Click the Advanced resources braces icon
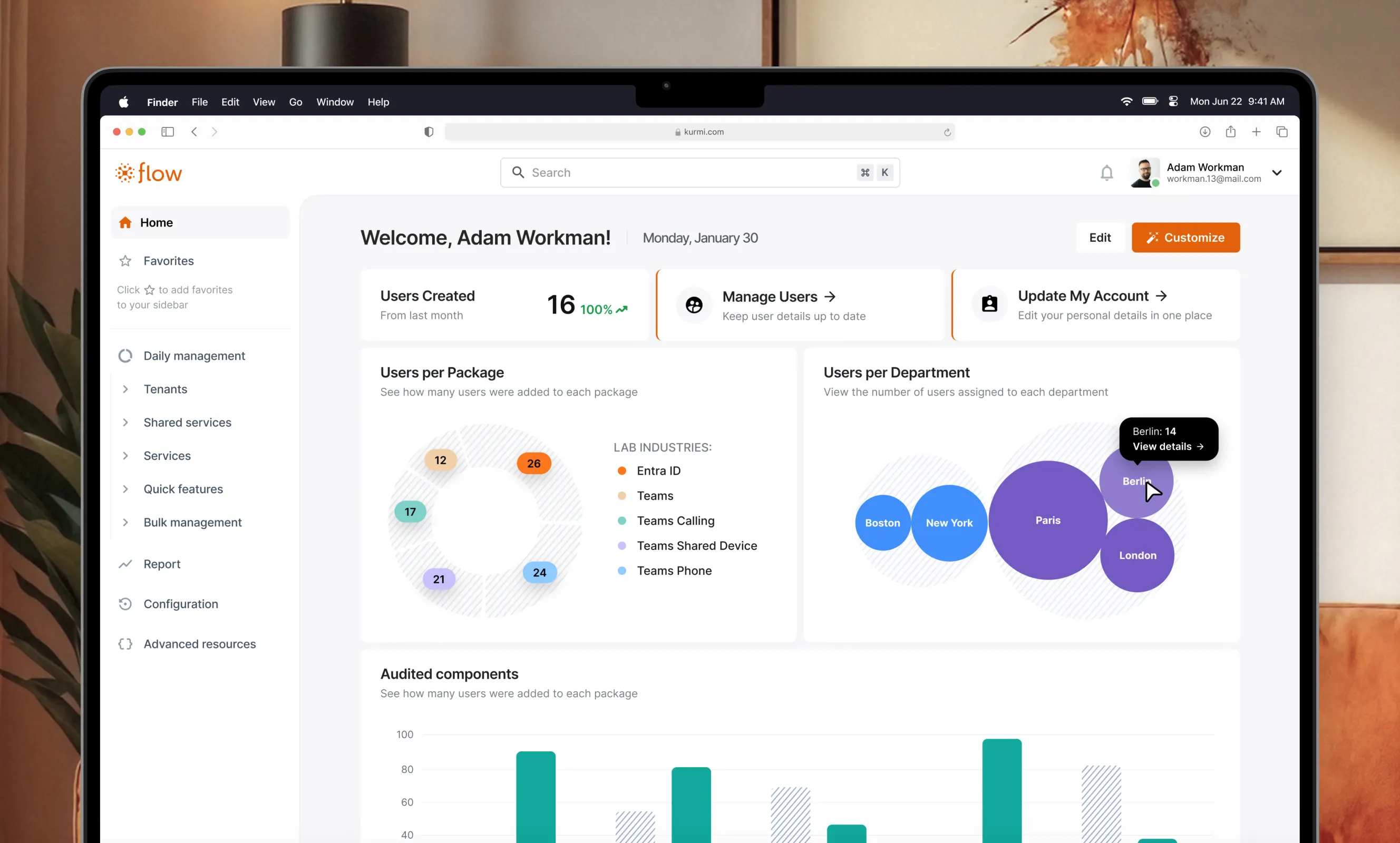 (125, 644)
